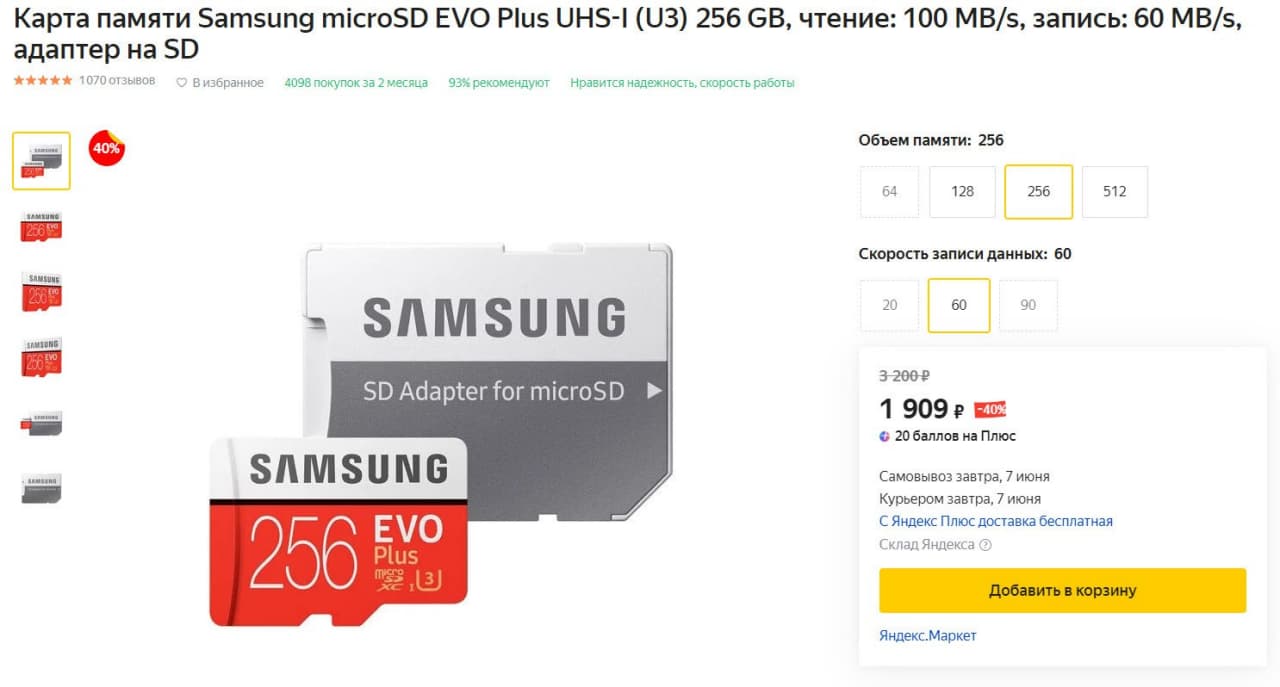This screenshot has height=687, width=1280.
Task: Click the star rating icons
Action: click(x=43, y=80)
